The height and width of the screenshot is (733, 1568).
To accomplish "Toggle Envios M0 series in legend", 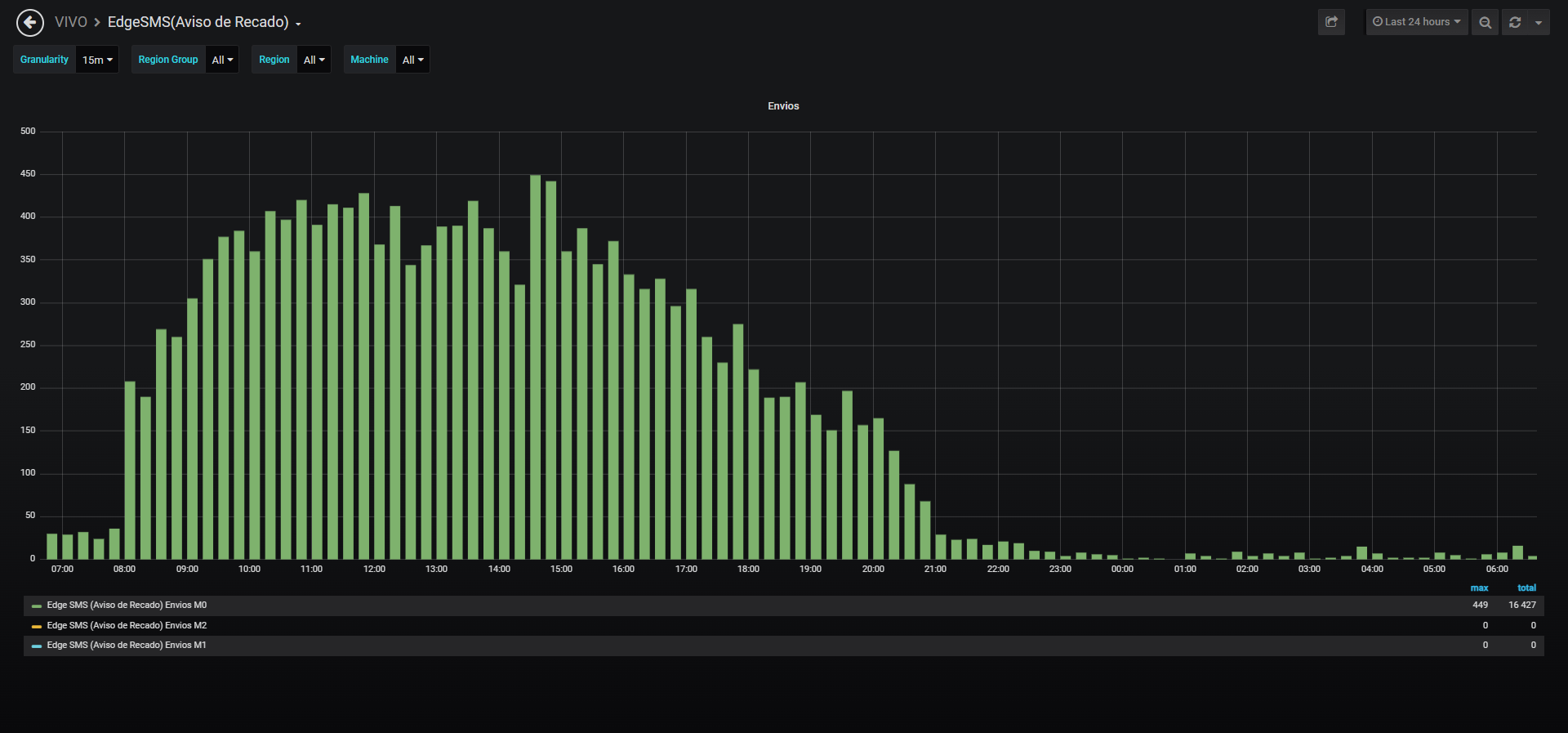I will coord(127,606).
